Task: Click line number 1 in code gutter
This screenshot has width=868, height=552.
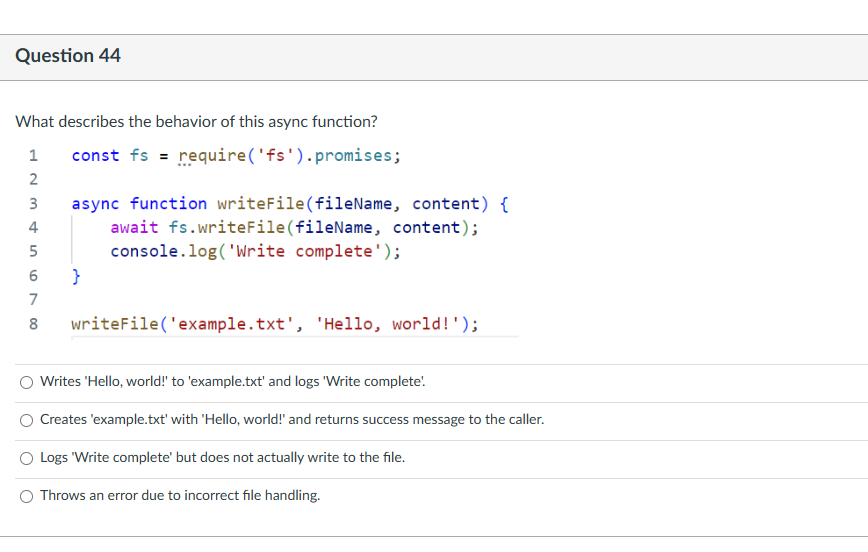Action: click(x=33, y=156)
